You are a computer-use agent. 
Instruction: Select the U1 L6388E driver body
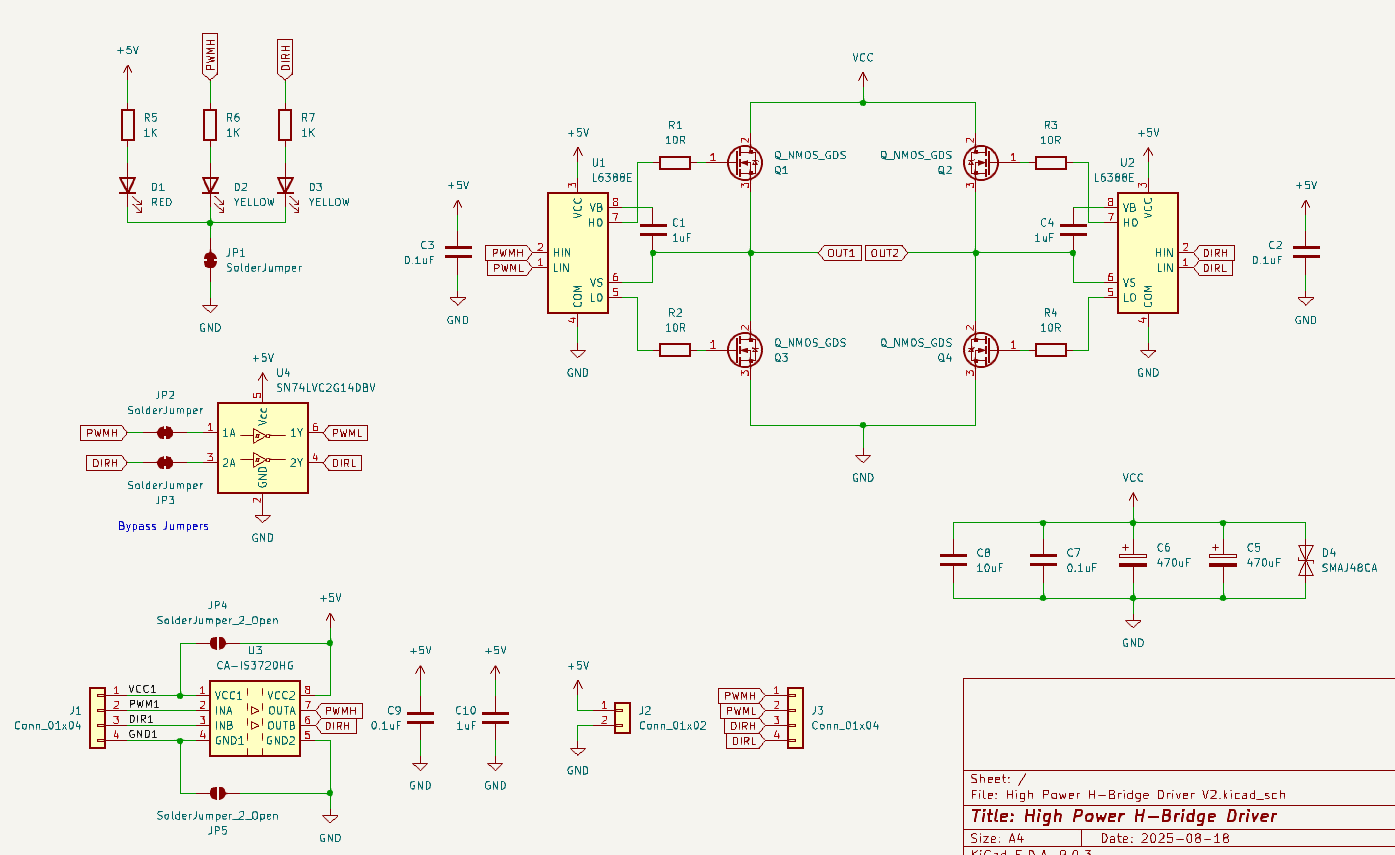coord(578,253)
